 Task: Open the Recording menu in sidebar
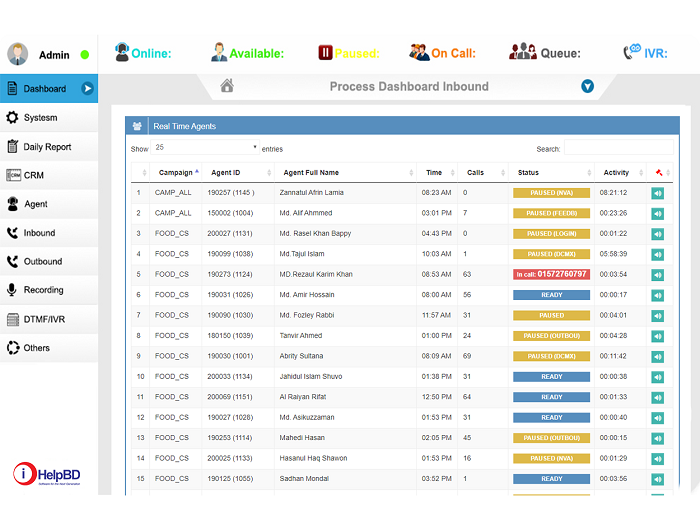coord(44,290)
